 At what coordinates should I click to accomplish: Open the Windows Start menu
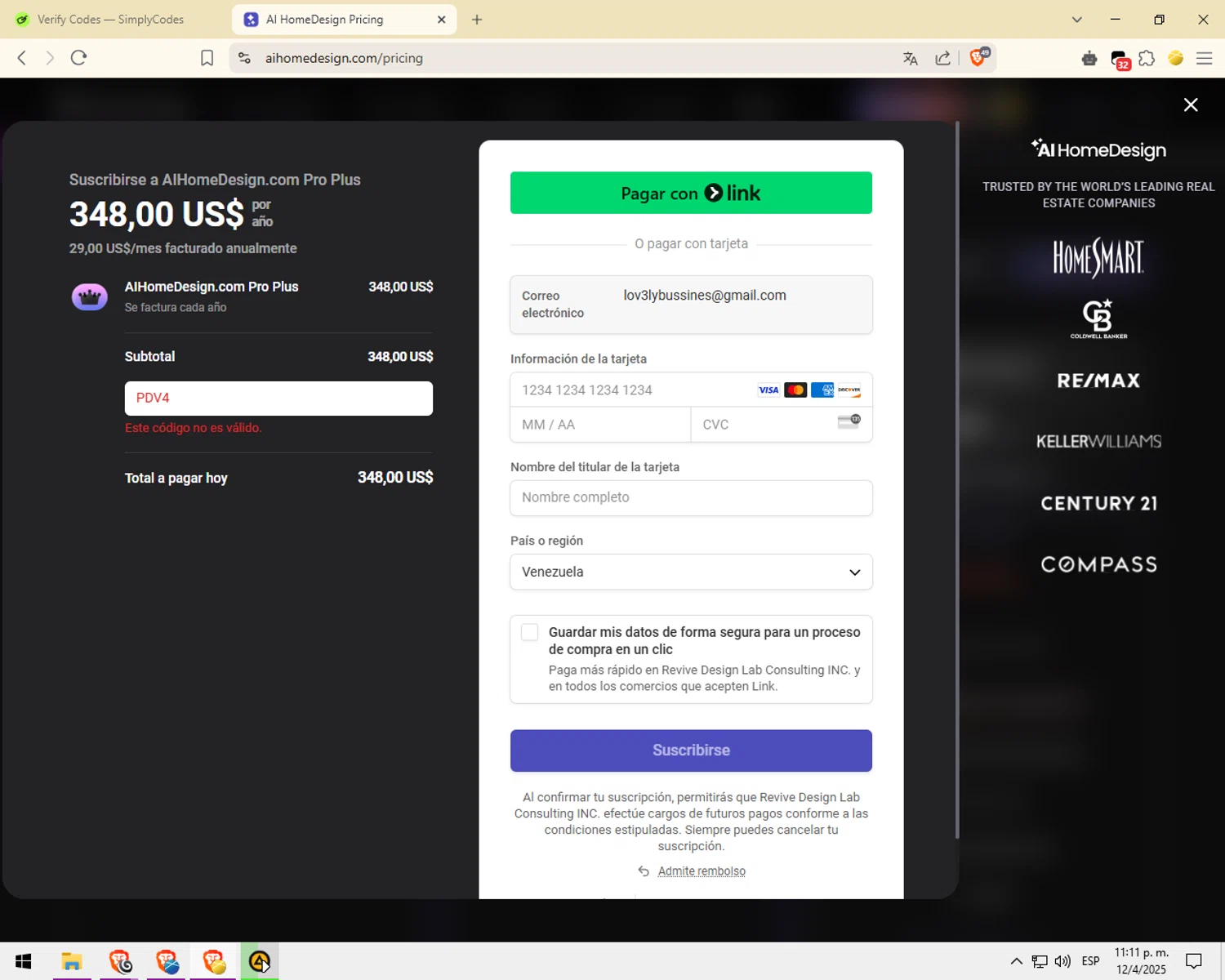tap(23, 962)
